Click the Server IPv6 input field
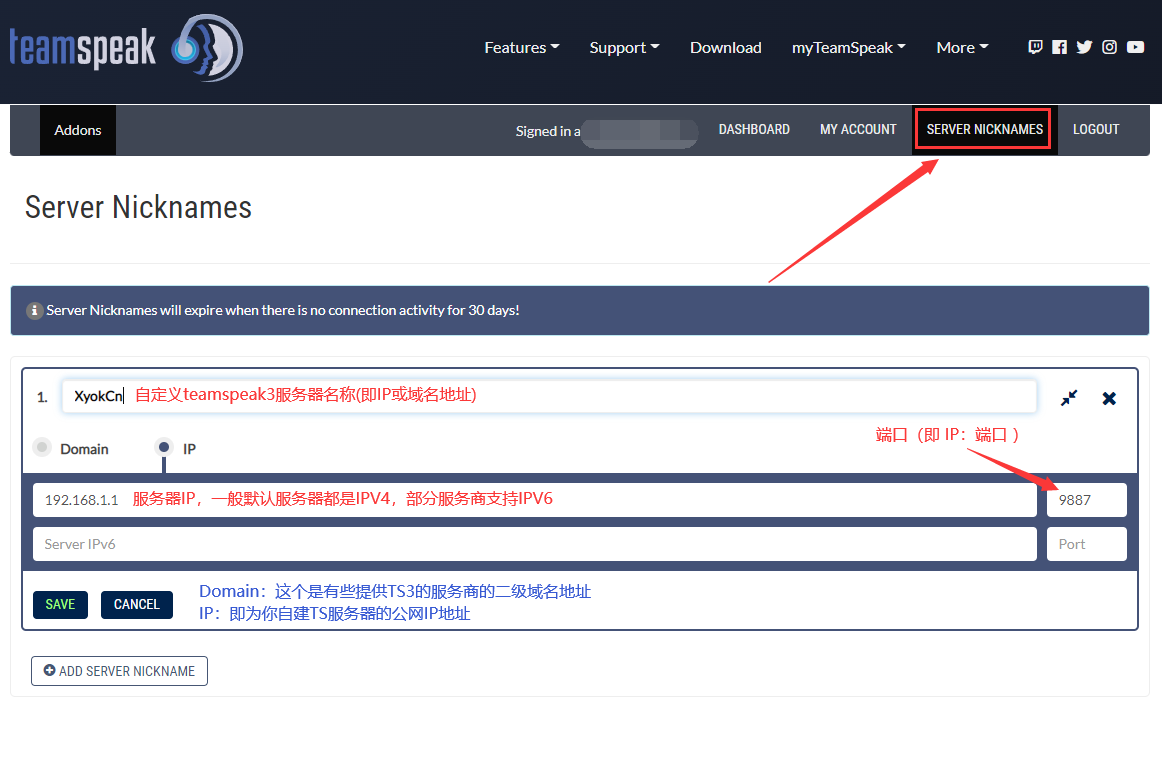The image size is (1162, 757). click(x=534, y=544)
